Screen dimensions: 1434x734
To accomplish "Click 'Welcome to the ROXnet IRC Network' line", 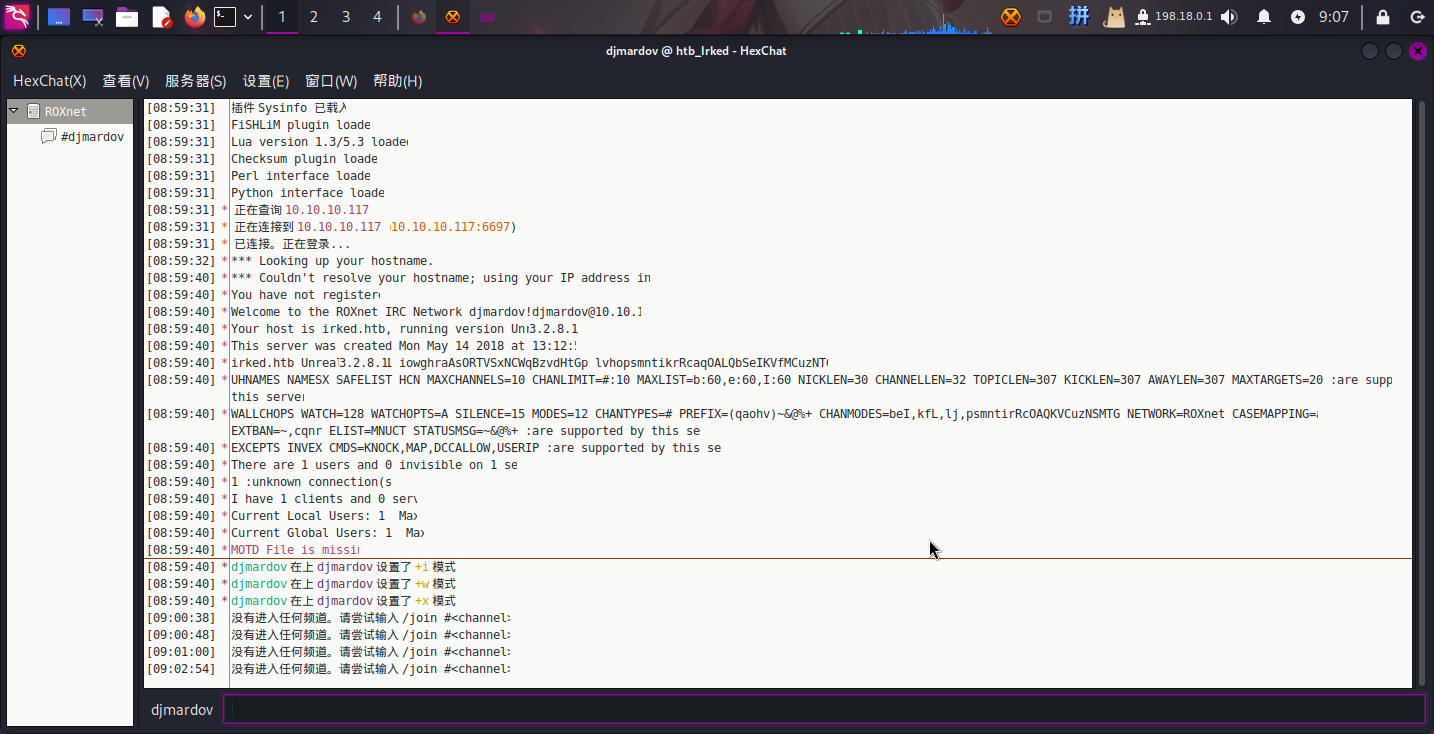I will click(436, 312).
